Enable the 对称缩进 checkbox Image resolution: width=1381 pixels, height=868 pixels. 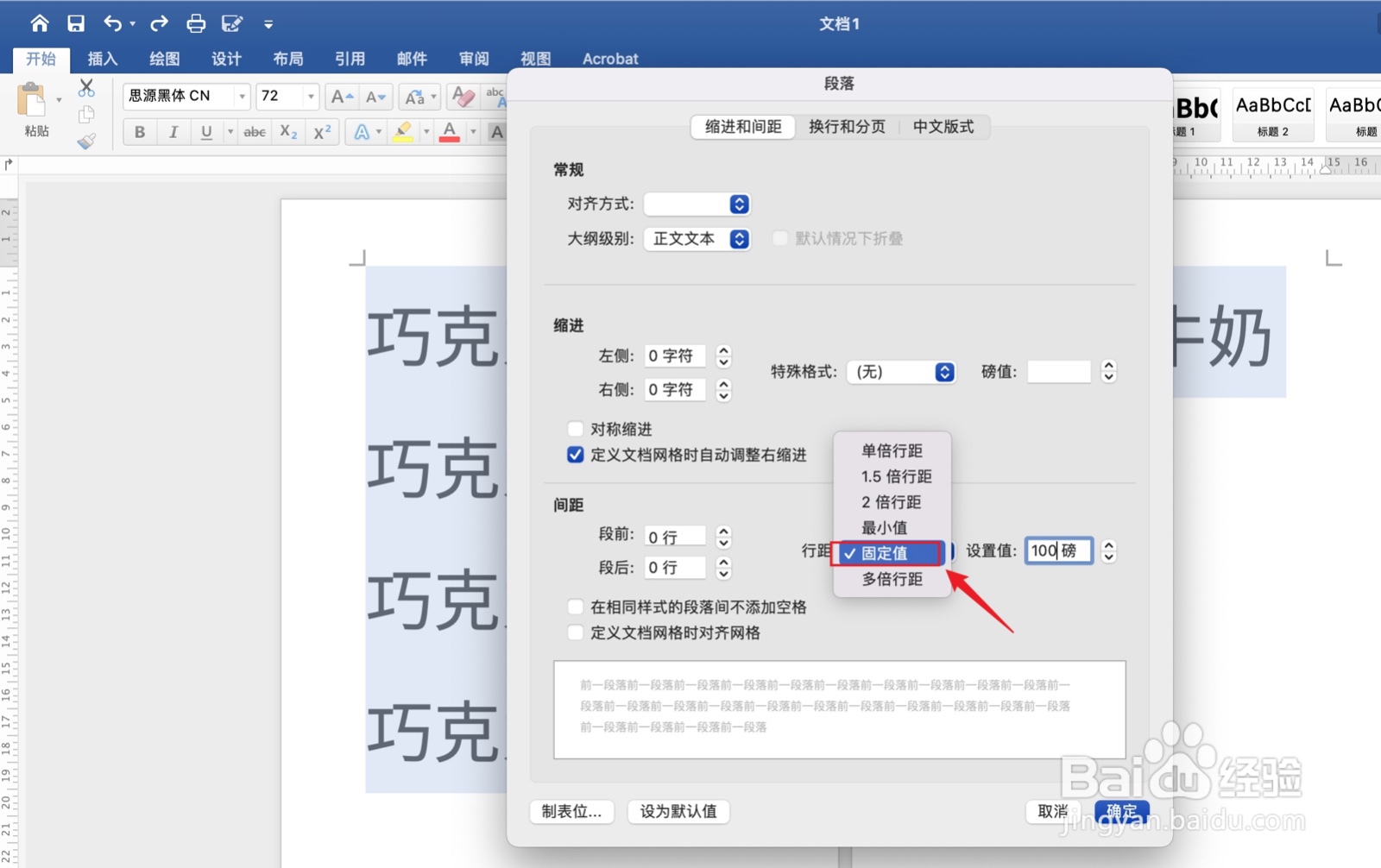click(x=575, y=428)
